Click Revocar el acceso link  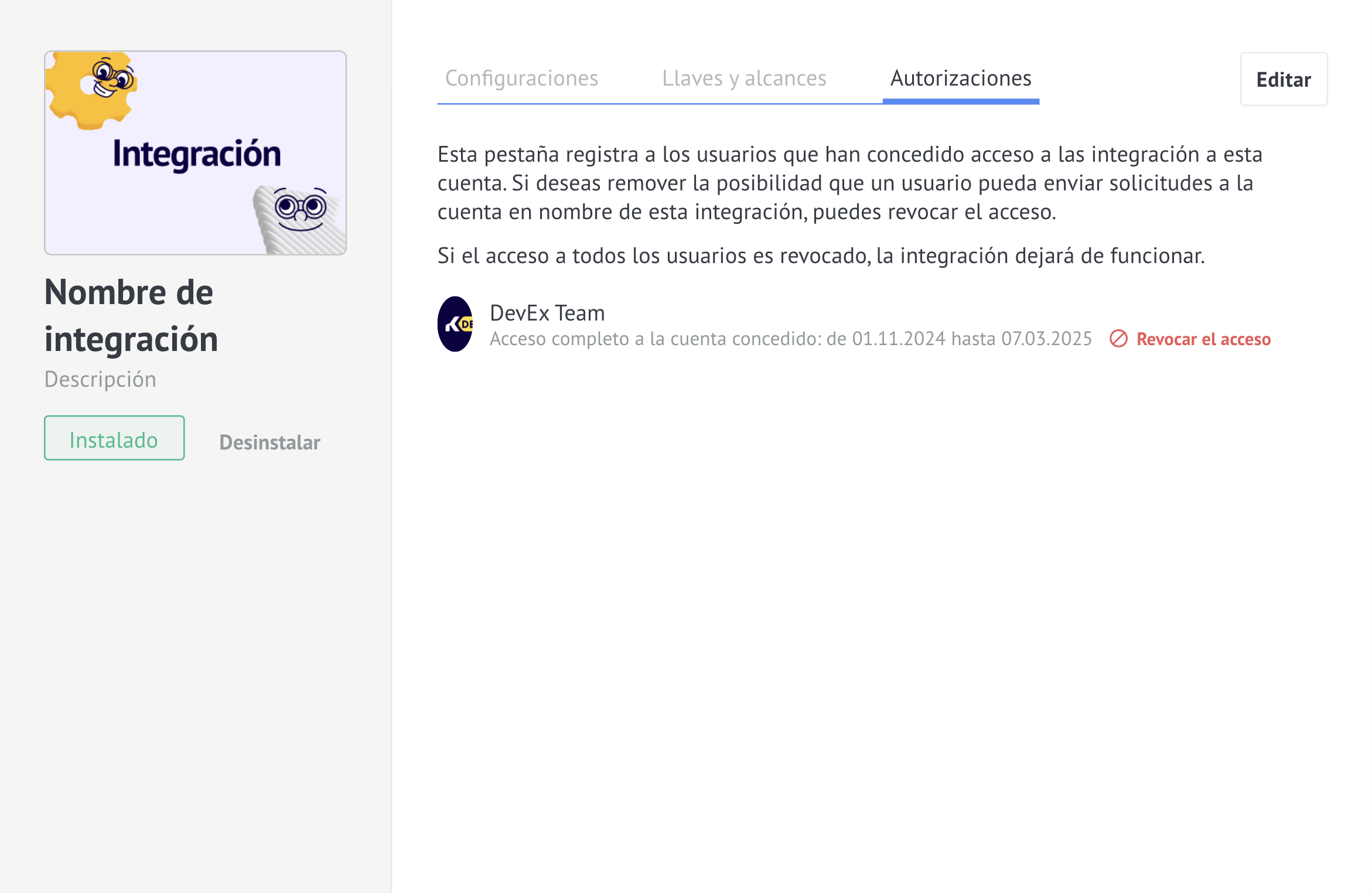[x=1203, y=339]
